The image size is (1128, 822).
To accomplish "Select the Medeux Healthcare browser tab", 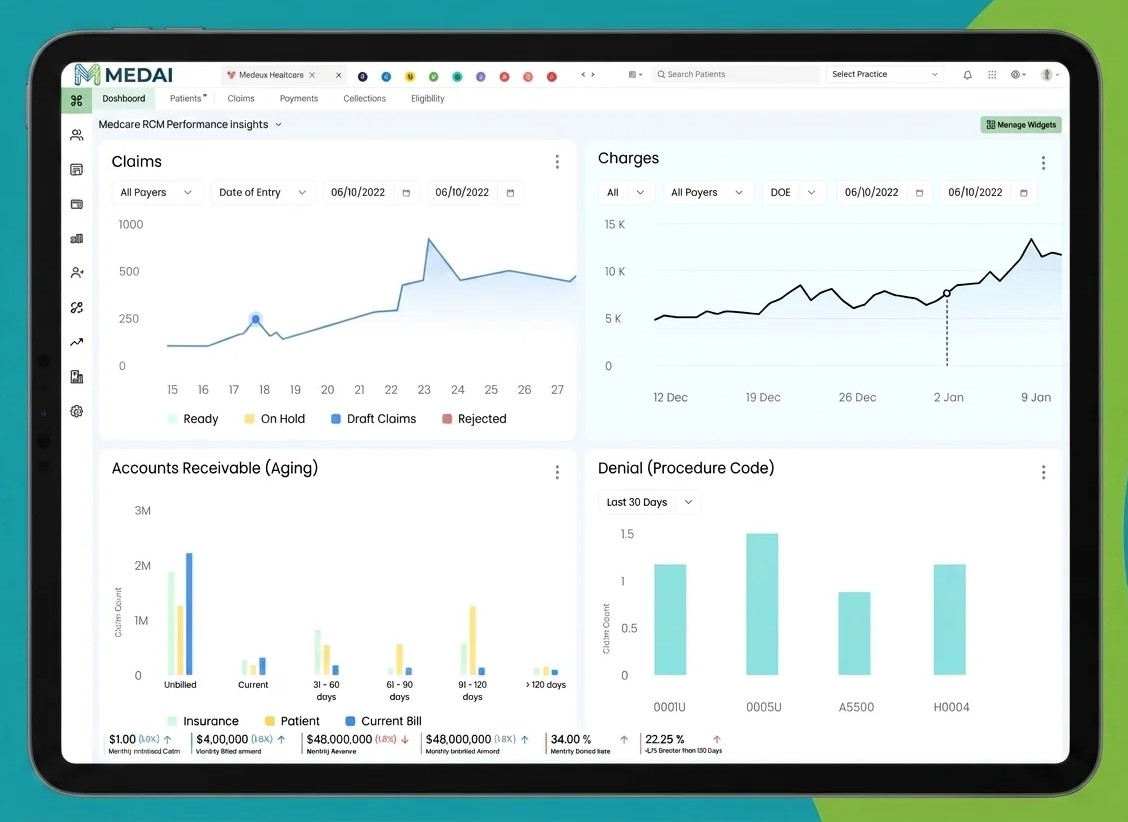I will (271, 75).
